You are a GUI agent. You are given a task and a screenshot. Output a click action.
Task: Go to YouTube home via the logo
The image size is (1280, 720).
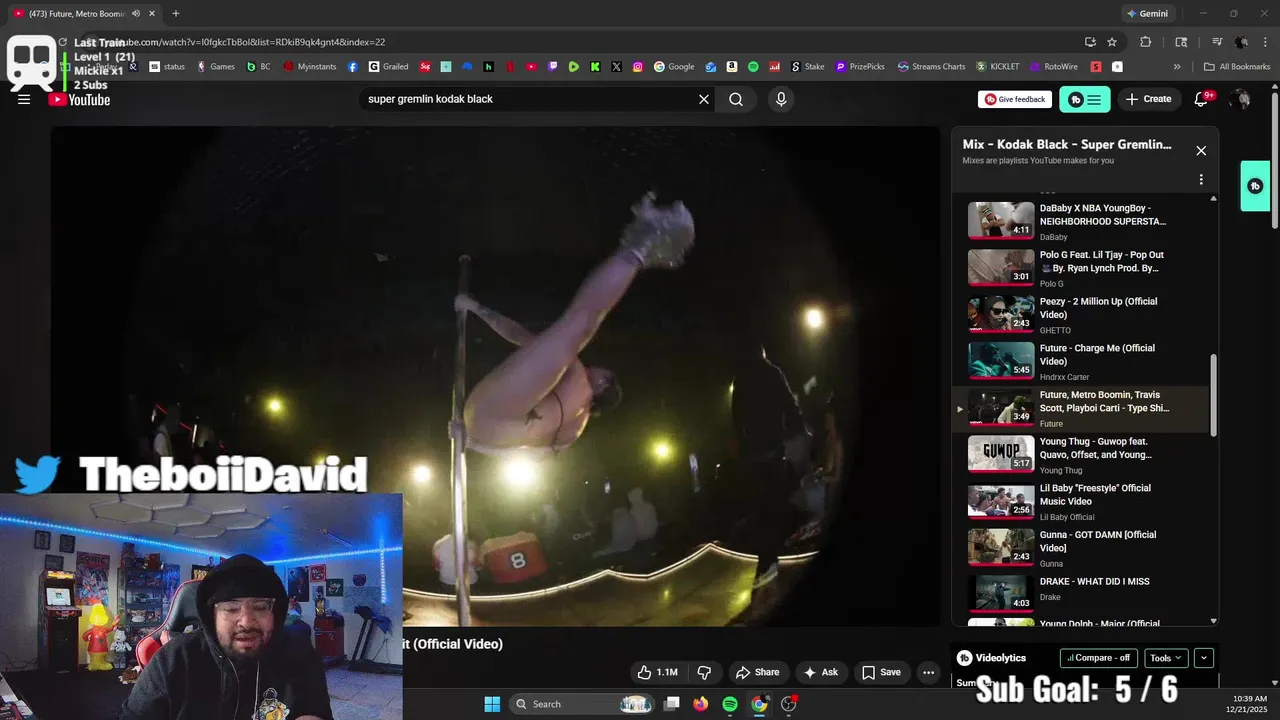click(79, 99)
